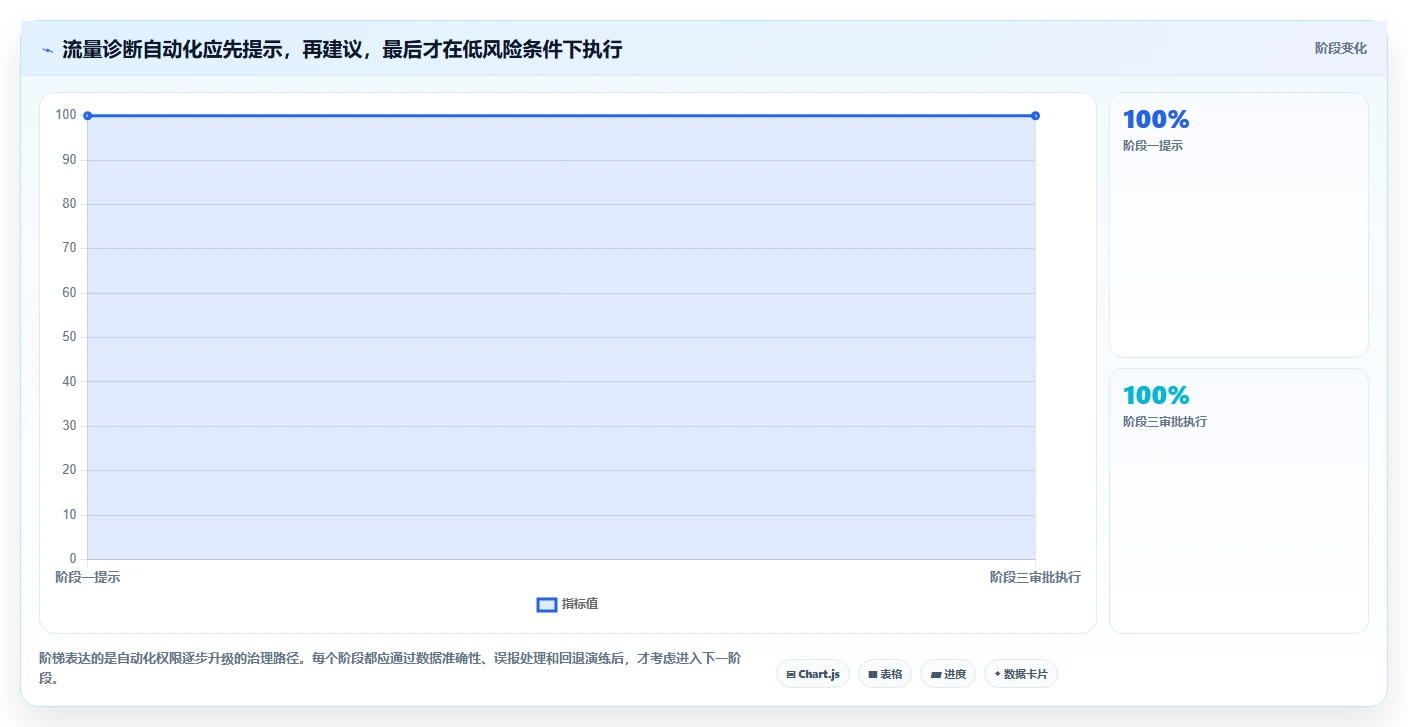Click the x-axis label 阶段一提示
This screenshot has height=727, width=1408.
point(88,577)
